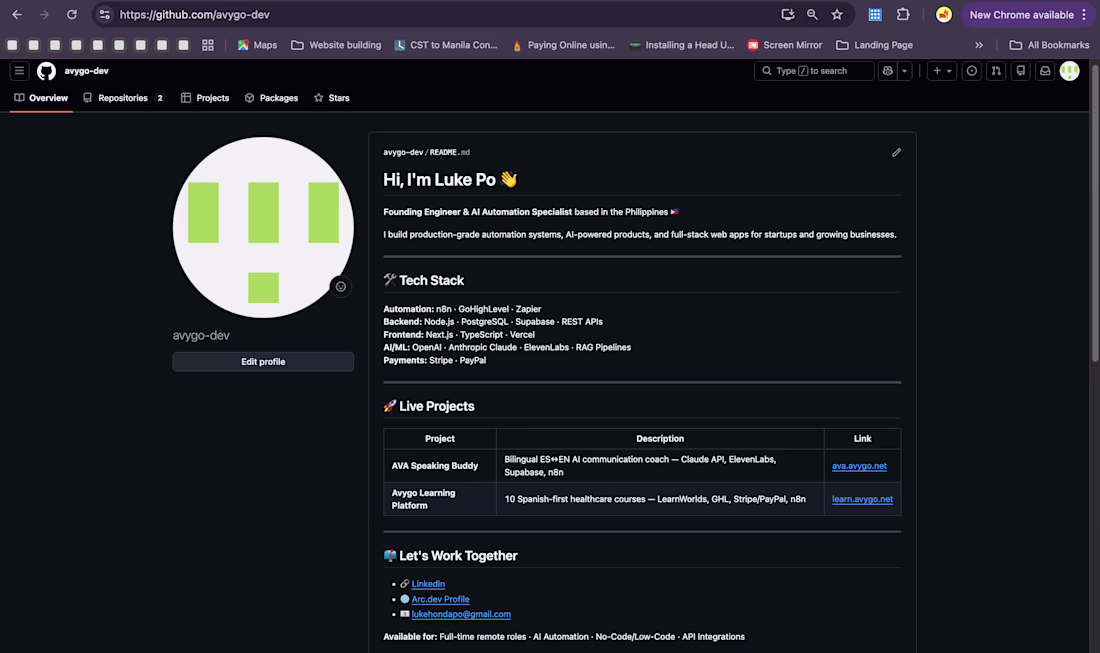Click the Avygo Learning Platform table cell

pyautogui.click(x=440, y=499)
